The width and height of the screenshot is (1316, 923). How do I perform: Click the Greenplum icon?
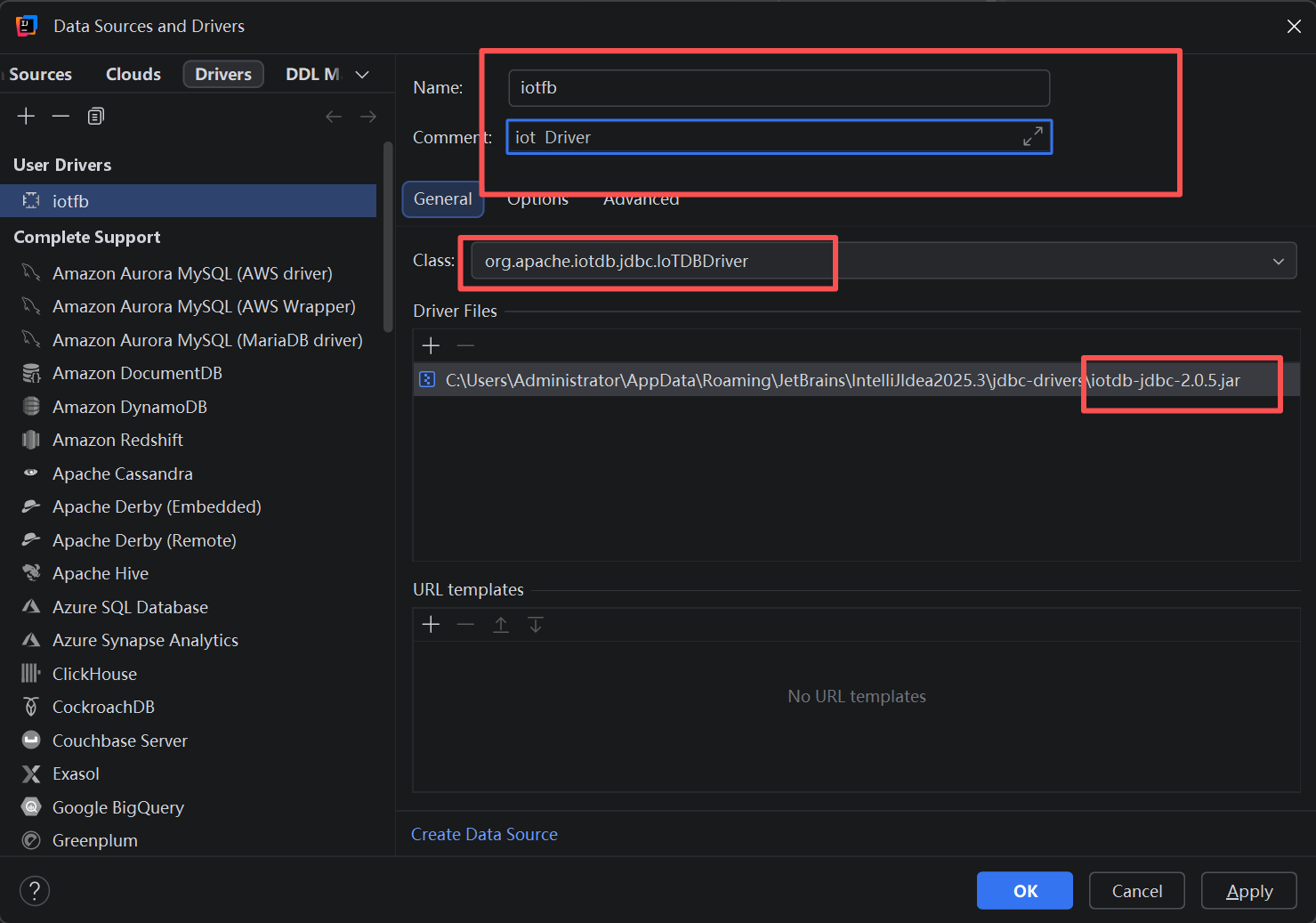point(31,840)
